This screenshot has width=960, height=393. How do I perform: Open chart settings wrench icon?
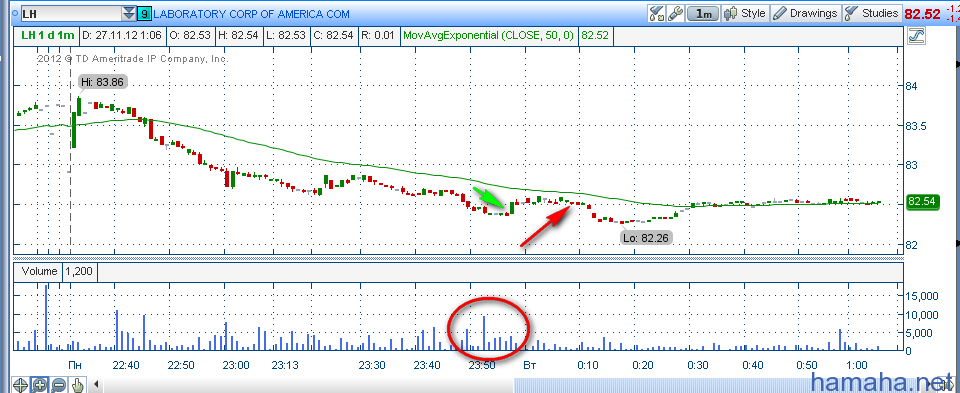click(675, 13)
